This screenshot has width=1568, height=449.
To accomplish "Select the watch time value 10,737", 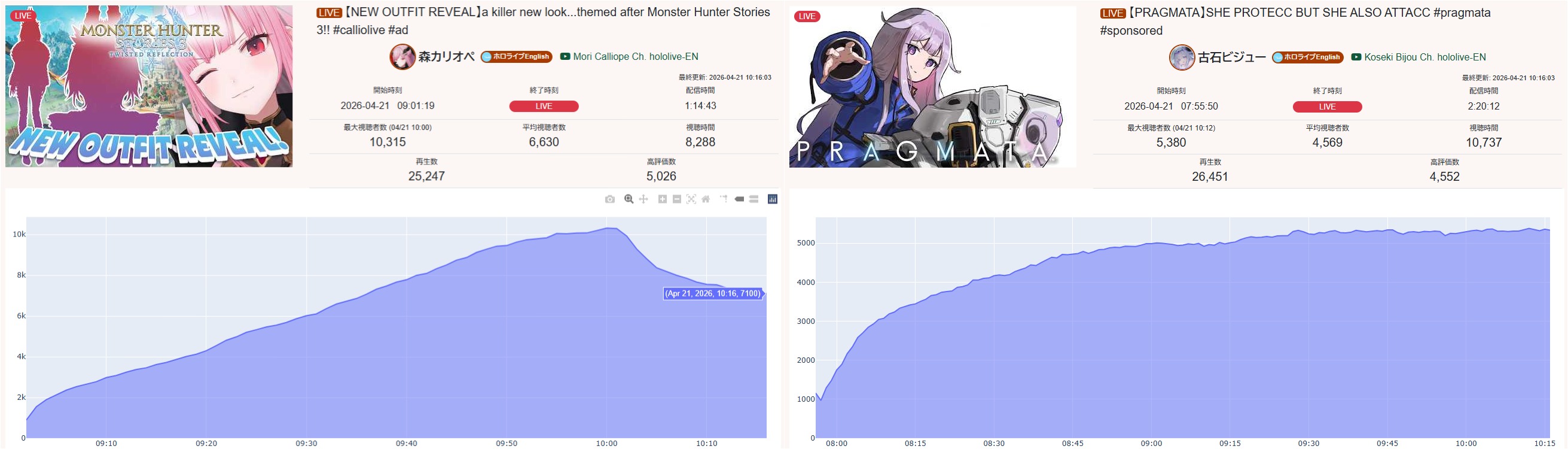I will [x=1484, y=142].
